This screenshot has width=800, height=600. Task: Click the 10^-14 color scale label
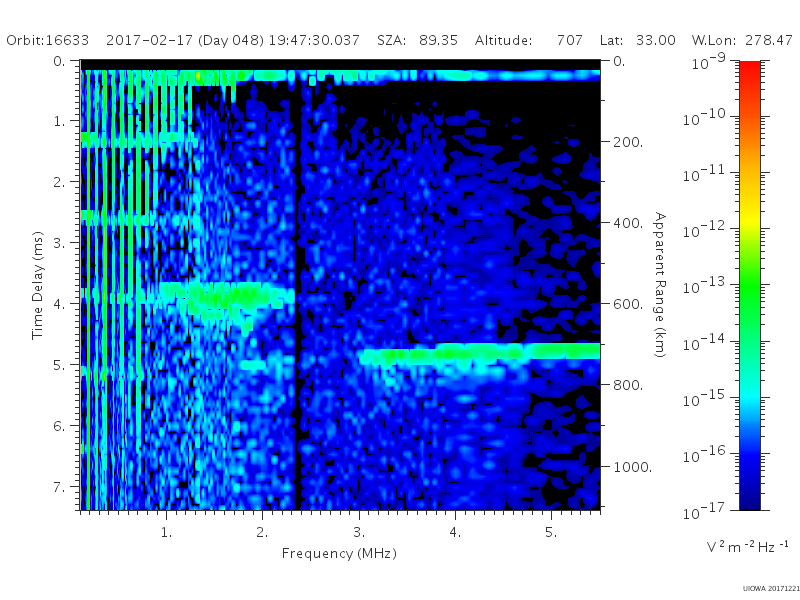tap(704, 343)
